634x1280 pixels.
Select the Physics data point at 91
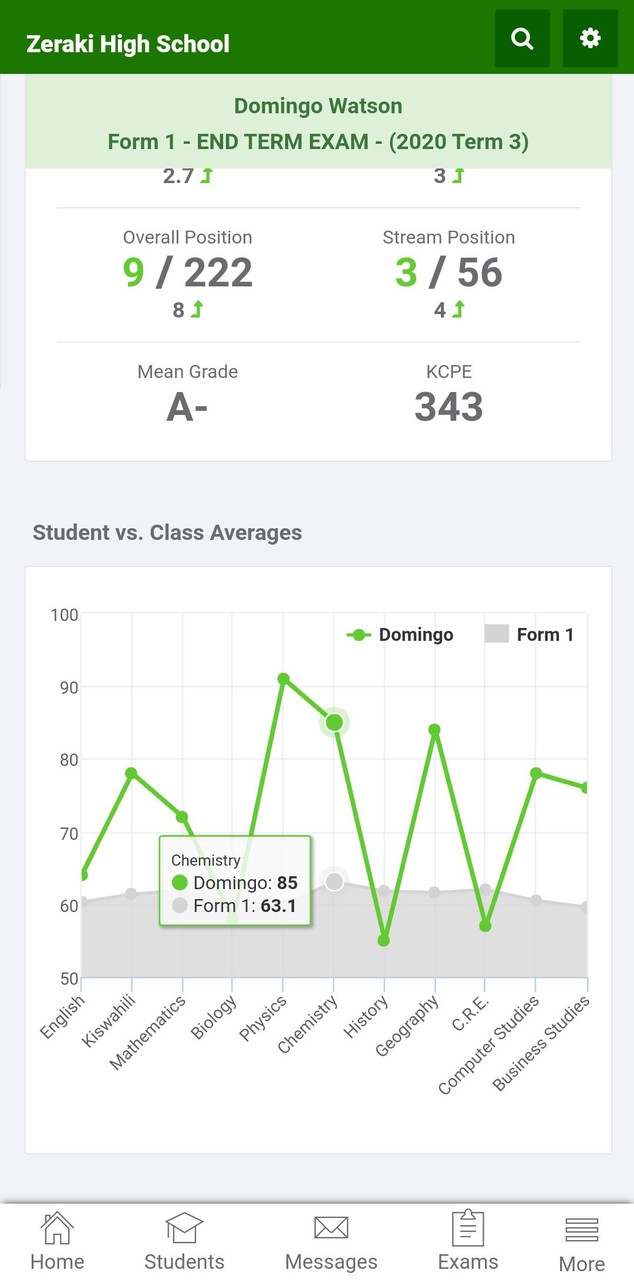(x=283, y=679)
